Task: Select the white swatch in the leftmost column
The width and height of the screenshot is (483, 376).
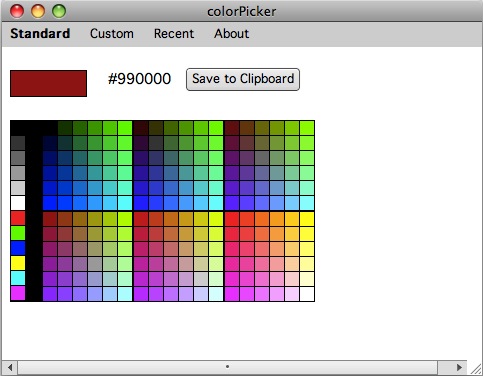Action: [x=18, y=203]
